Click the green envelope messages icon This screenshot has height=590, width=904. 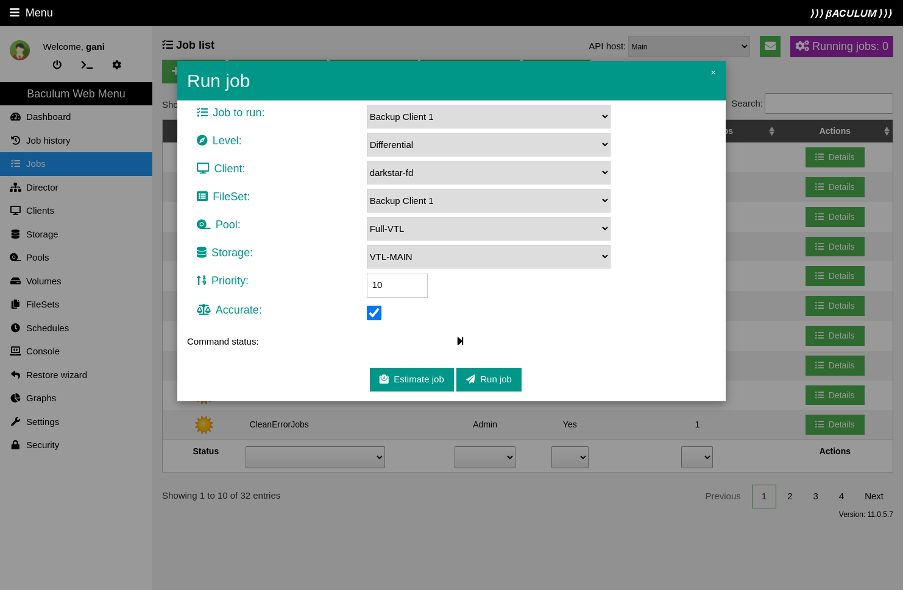pyautogui.click(x=770, y=46)
